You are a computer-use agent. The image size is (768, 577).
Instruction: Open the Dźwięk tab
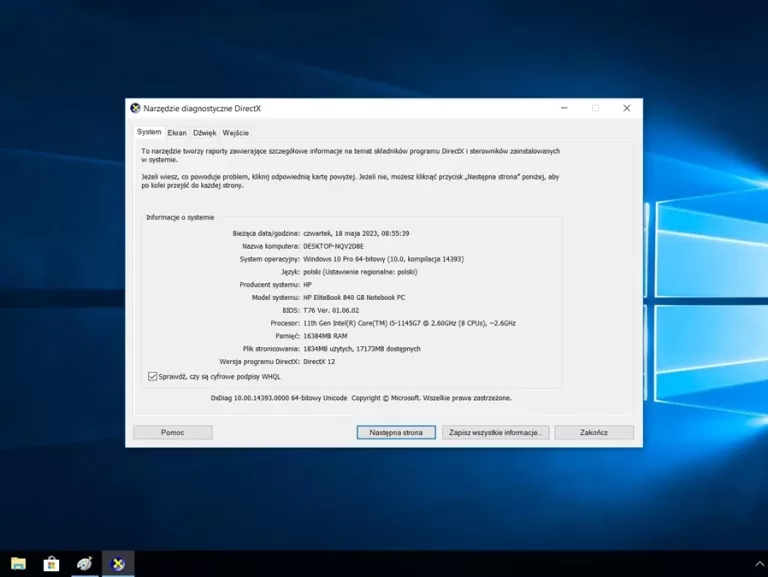click(x=204, y=132)
